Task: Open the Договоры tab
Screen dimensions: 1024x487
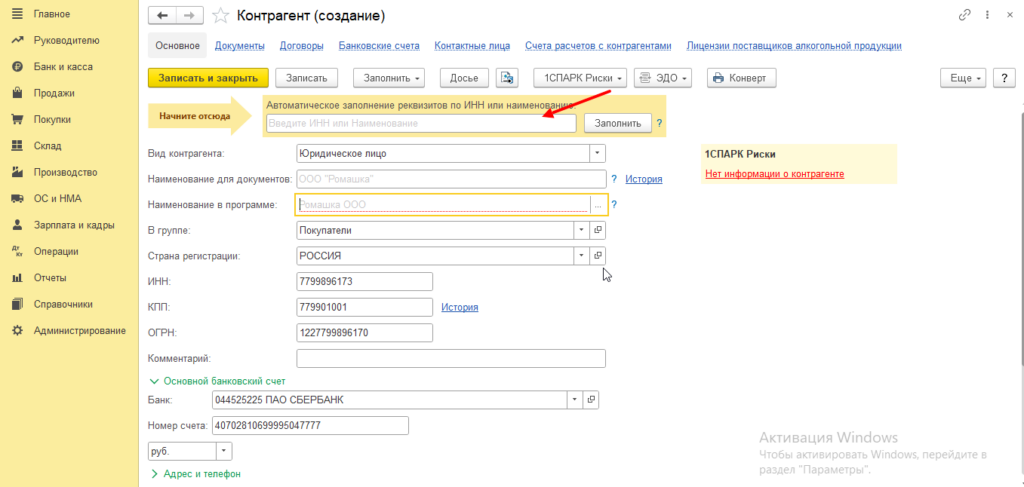Action: pyautogui.click(x=301, y=46)
